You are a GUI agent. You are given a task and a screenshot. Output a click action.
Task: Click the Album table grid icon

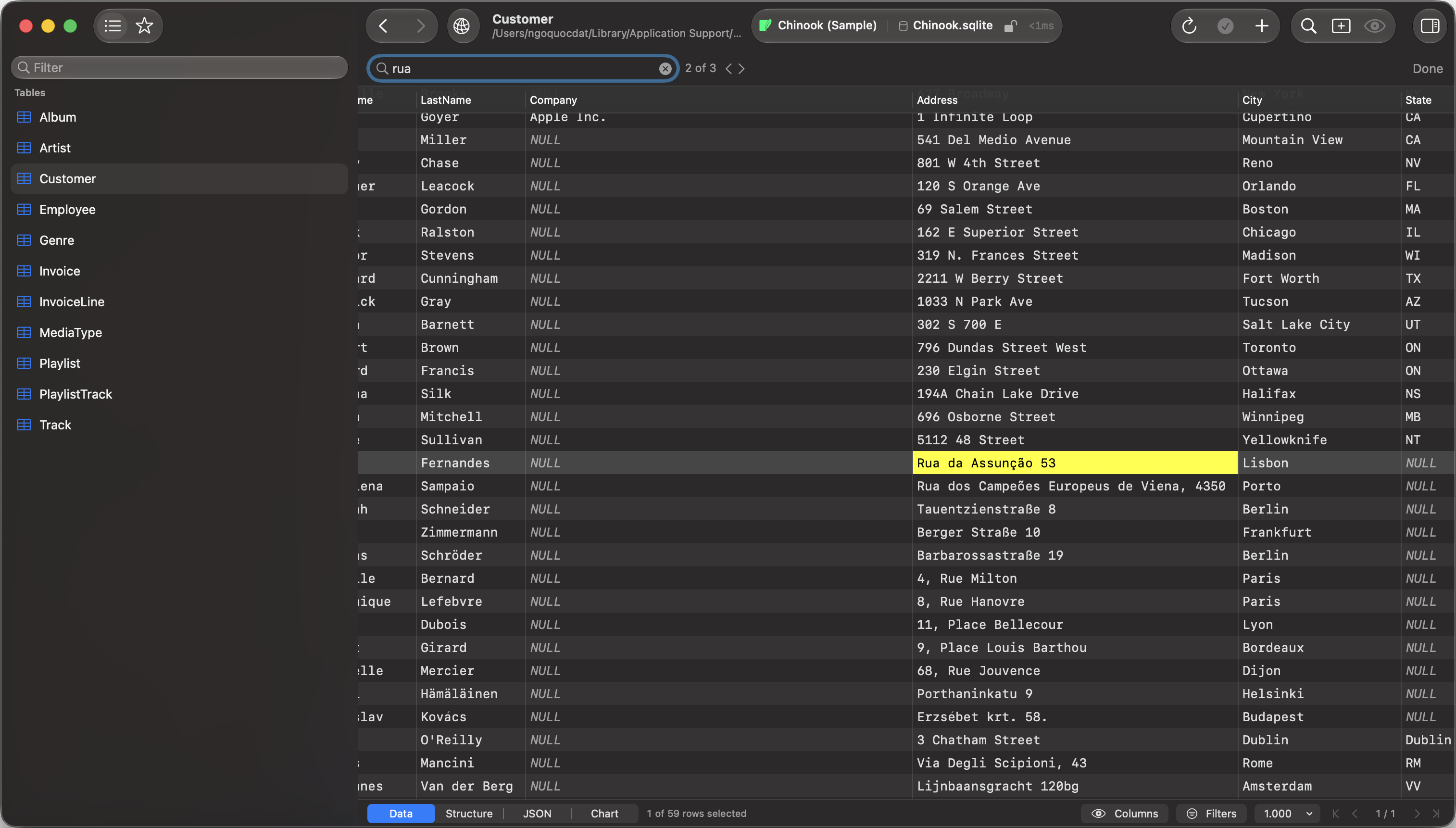(x=24, y=117)
